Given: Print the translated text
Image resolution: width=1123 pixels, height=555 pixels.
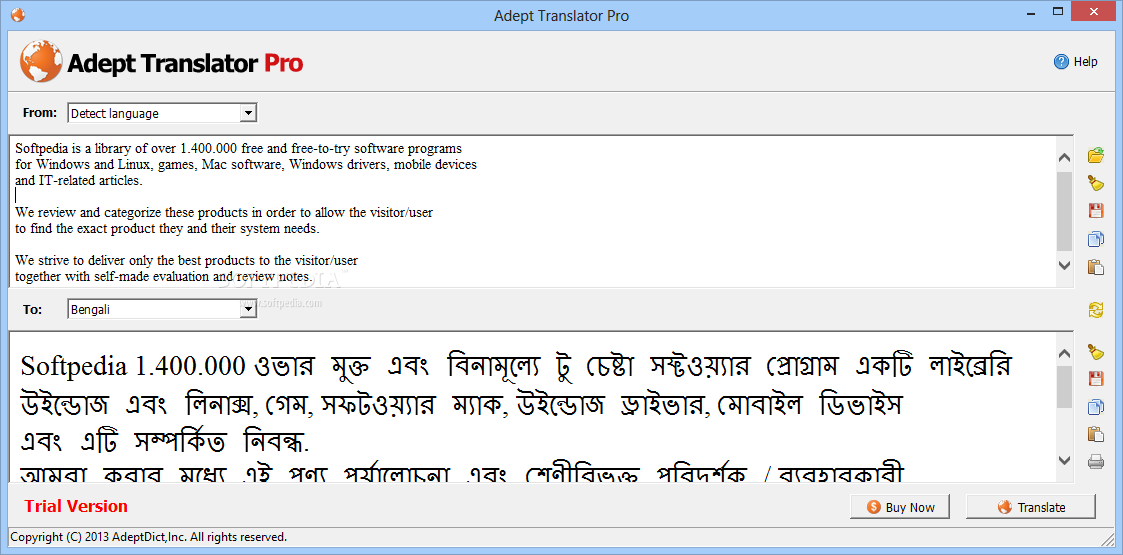Looking at the screenshot, I should tap(1096, 462).
